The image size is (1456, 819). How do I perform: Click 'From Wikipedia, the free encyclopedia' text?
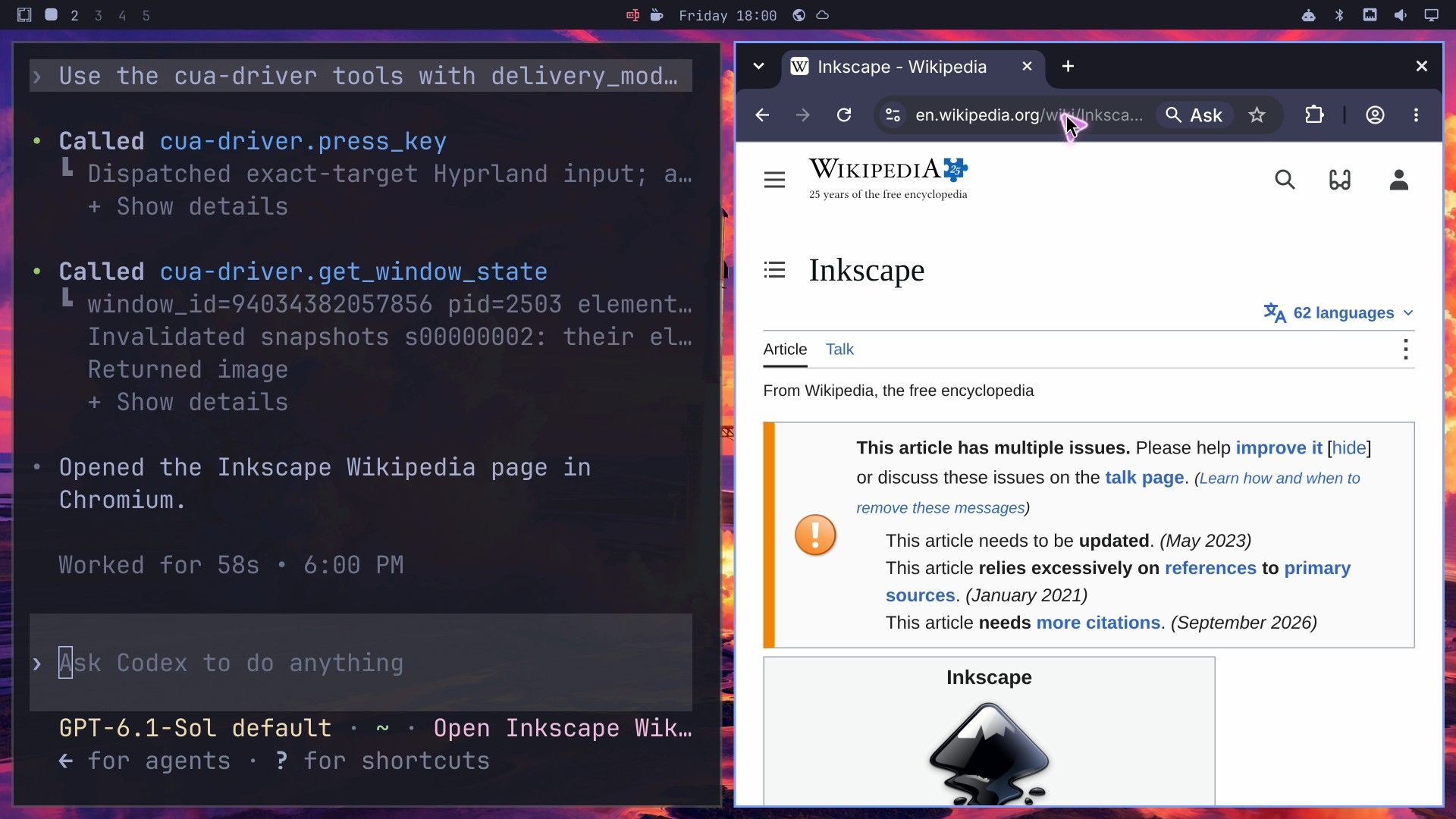(898, 391)
